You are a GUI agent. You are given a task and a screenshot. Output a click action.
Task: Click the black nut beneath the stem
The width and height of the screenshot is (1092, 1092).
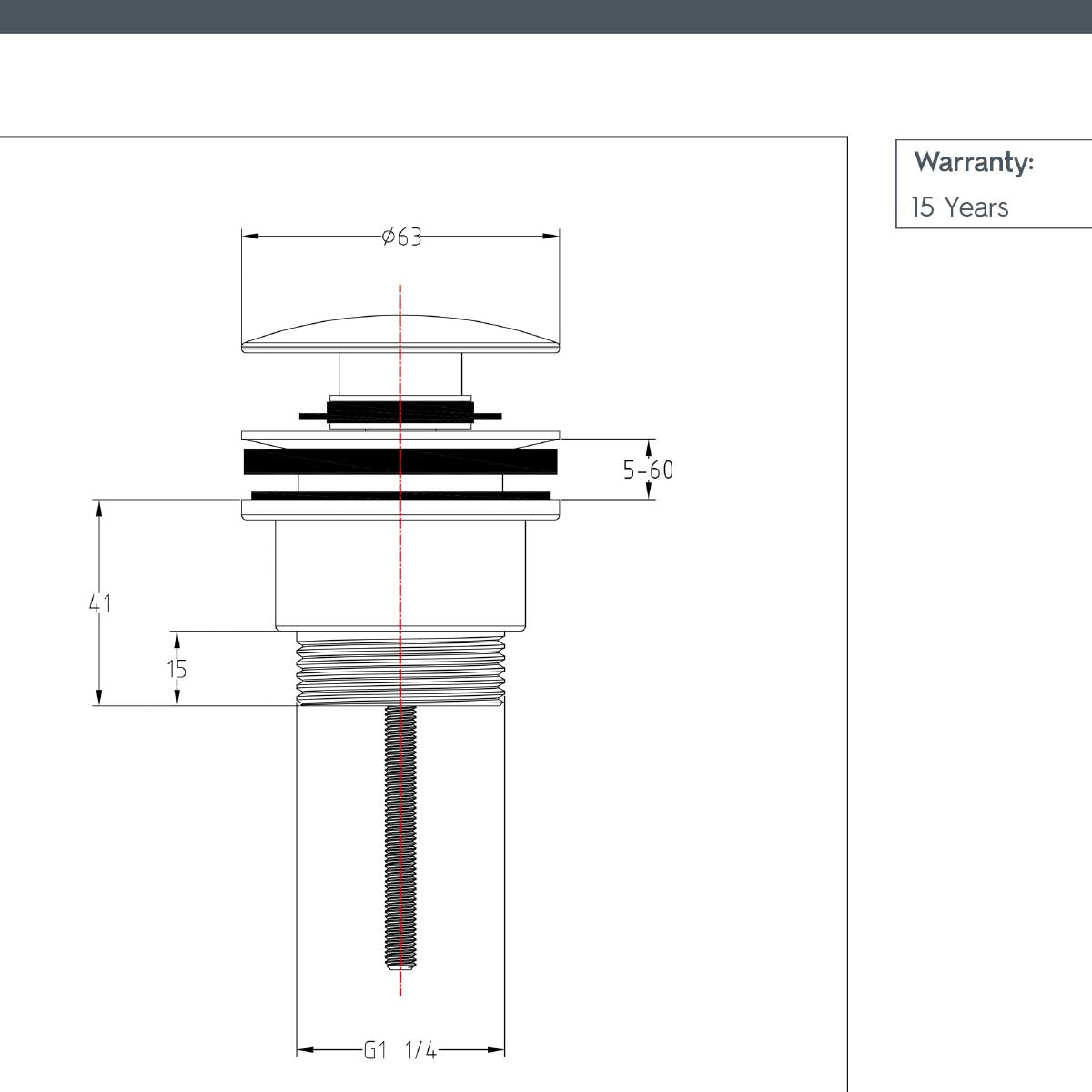(x=400, y=414)
